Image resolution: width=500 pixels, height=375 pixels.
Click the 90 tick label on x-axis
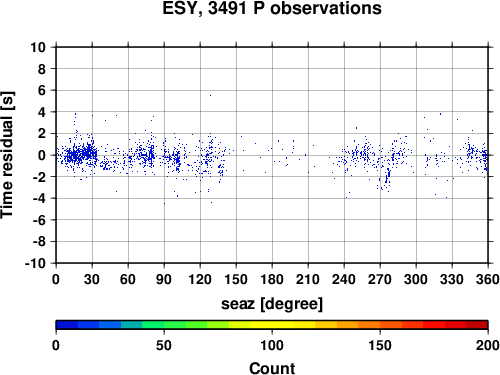(x=164, y=279)
